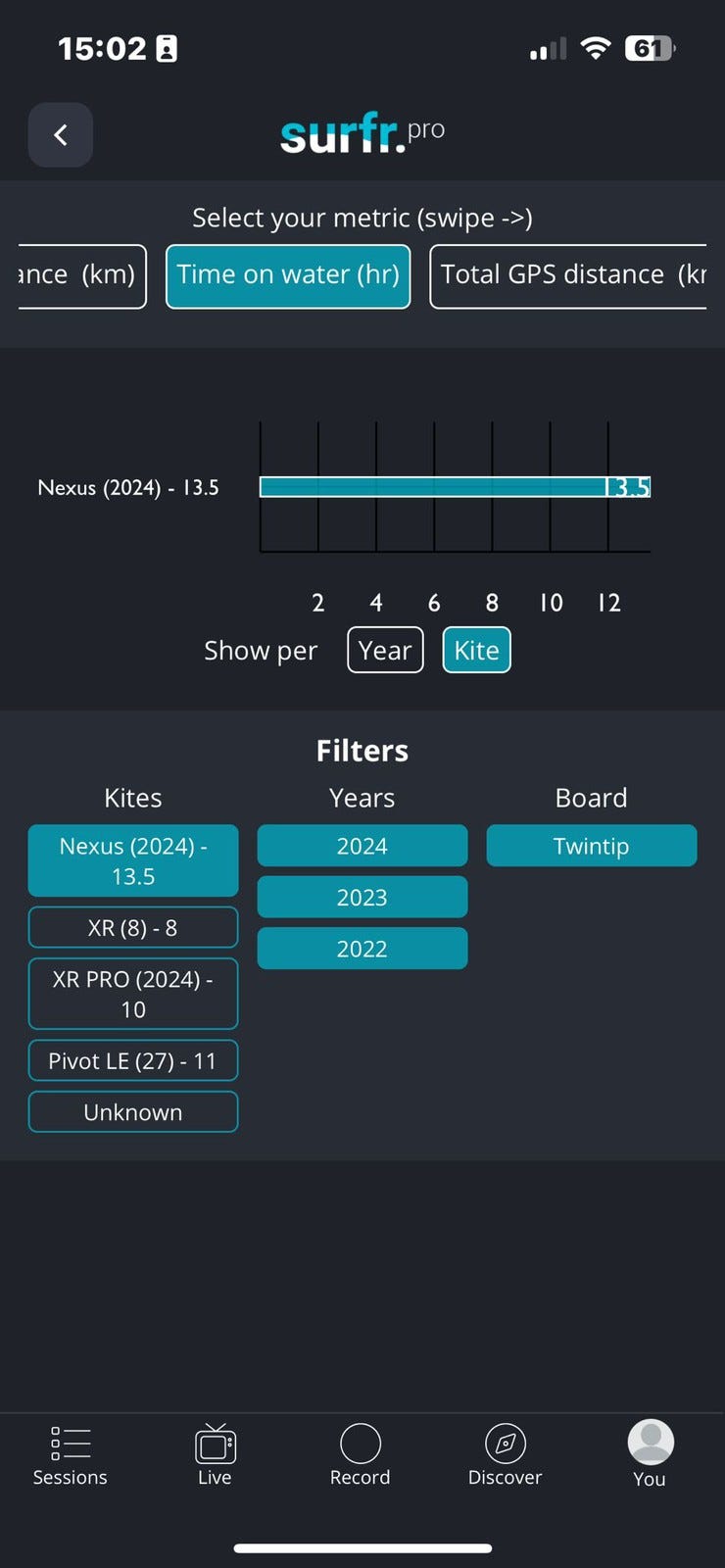Show chart per Kite

click(476, 650)
